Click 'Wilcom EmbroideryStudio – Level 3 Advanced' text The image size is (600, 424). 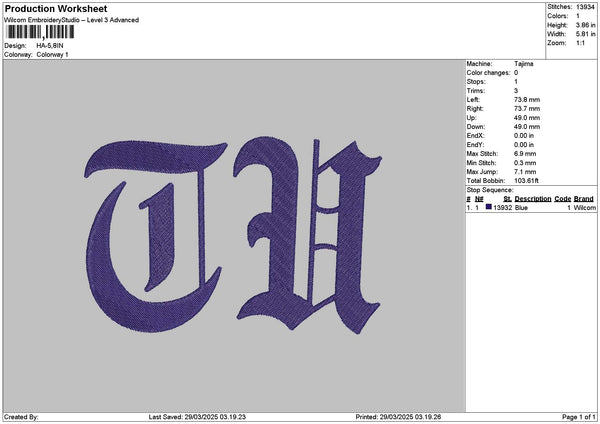72,20
